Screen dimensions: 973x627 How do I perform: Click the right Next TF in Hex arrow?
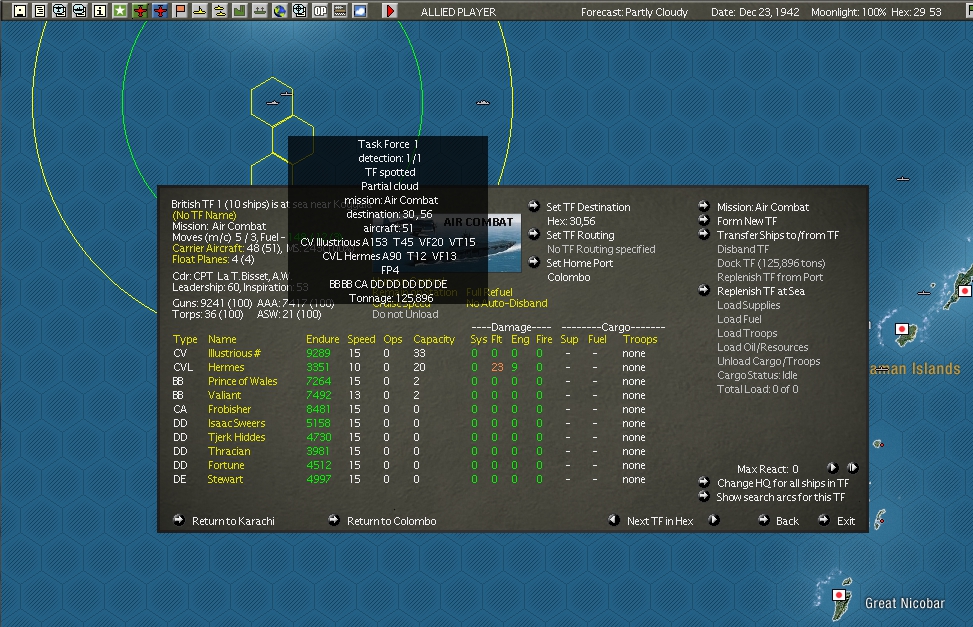(x=714, y=521)
